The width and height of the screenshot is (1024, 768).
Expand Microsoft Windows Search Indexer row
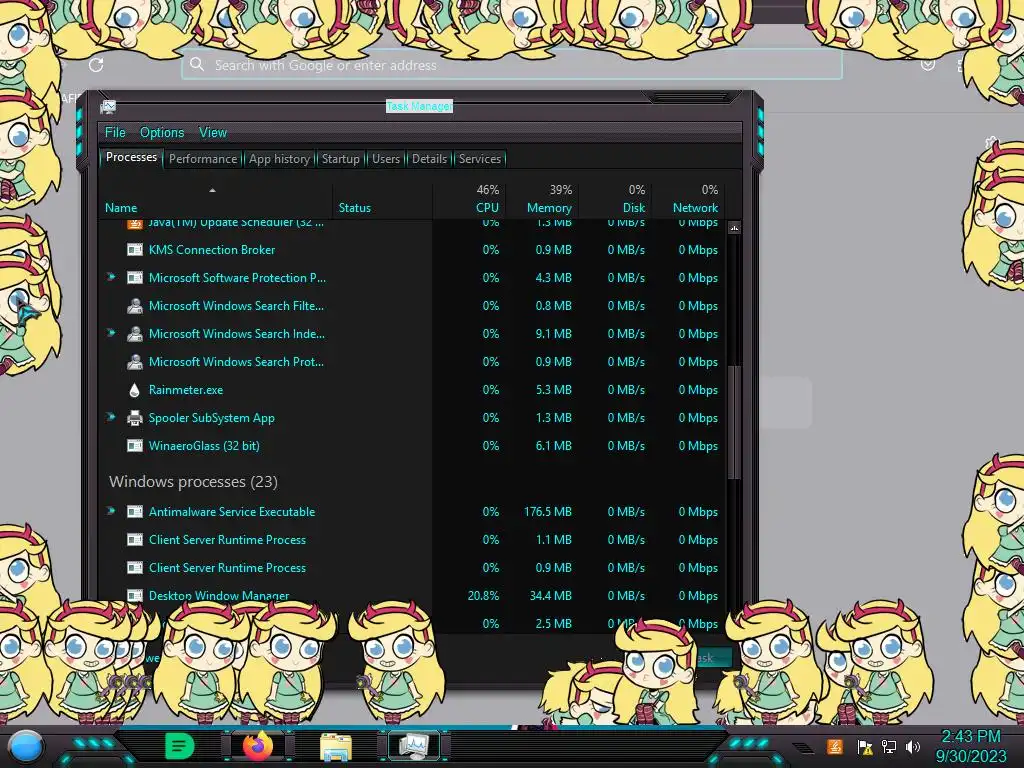(x=111, y=333)
